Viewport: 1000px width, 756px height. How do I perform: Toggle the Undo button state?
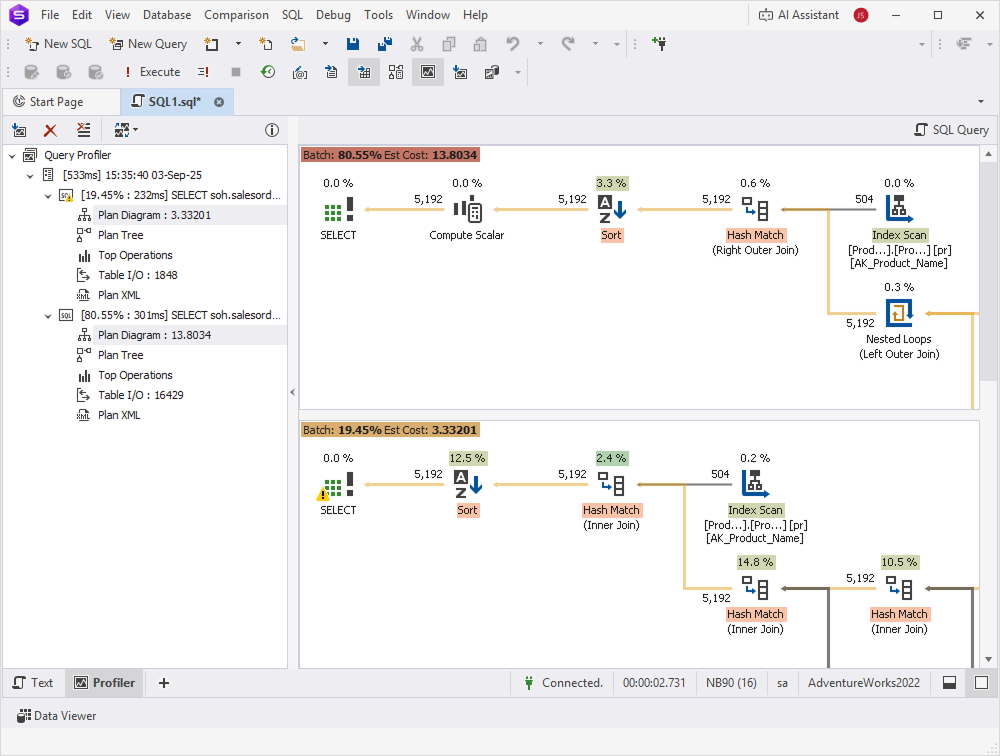click(512, 44)
